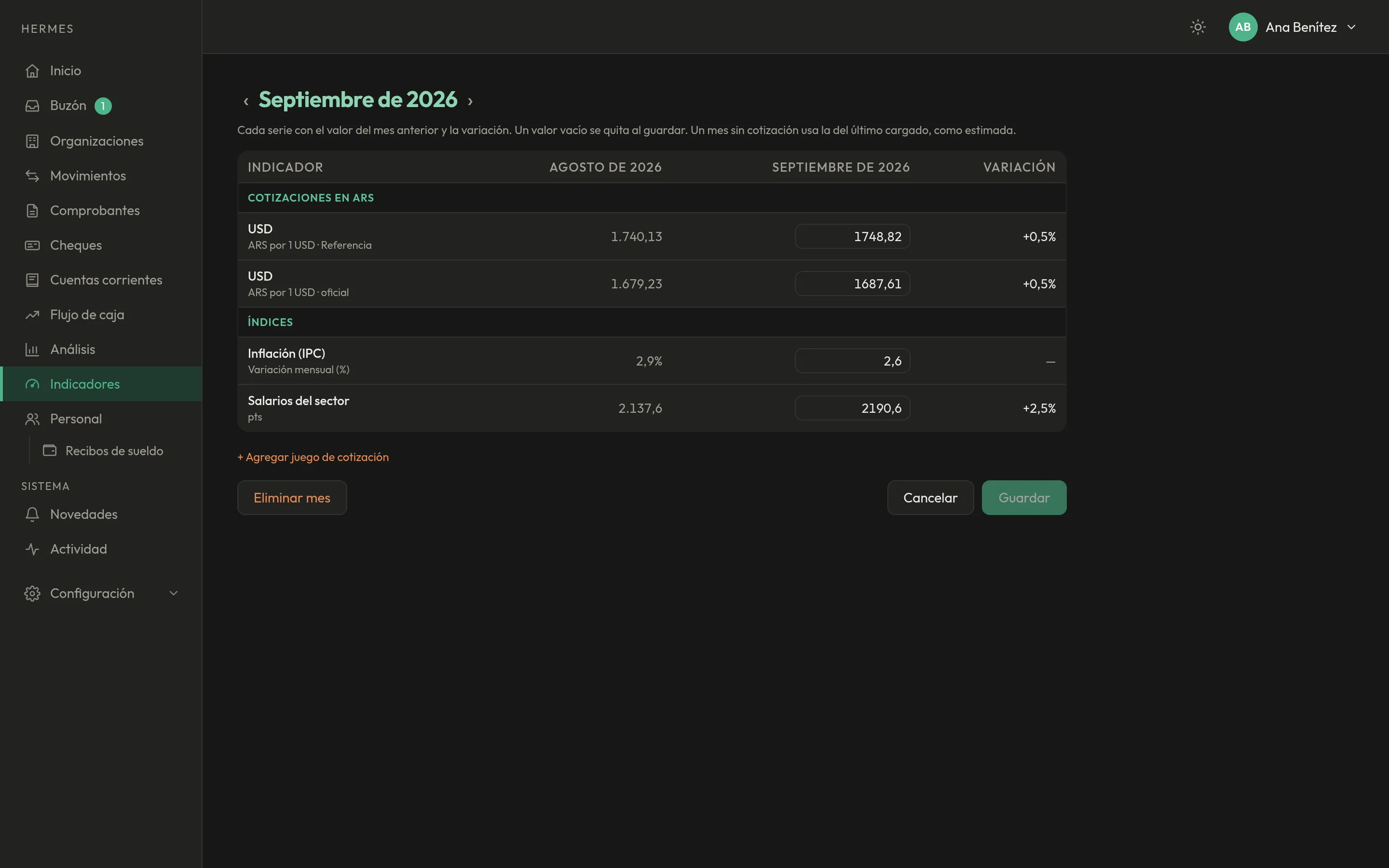The image size is (1389, 868).
Task: Go to the next month arrow
Action: pyautogui.click(x=470, y=101)
